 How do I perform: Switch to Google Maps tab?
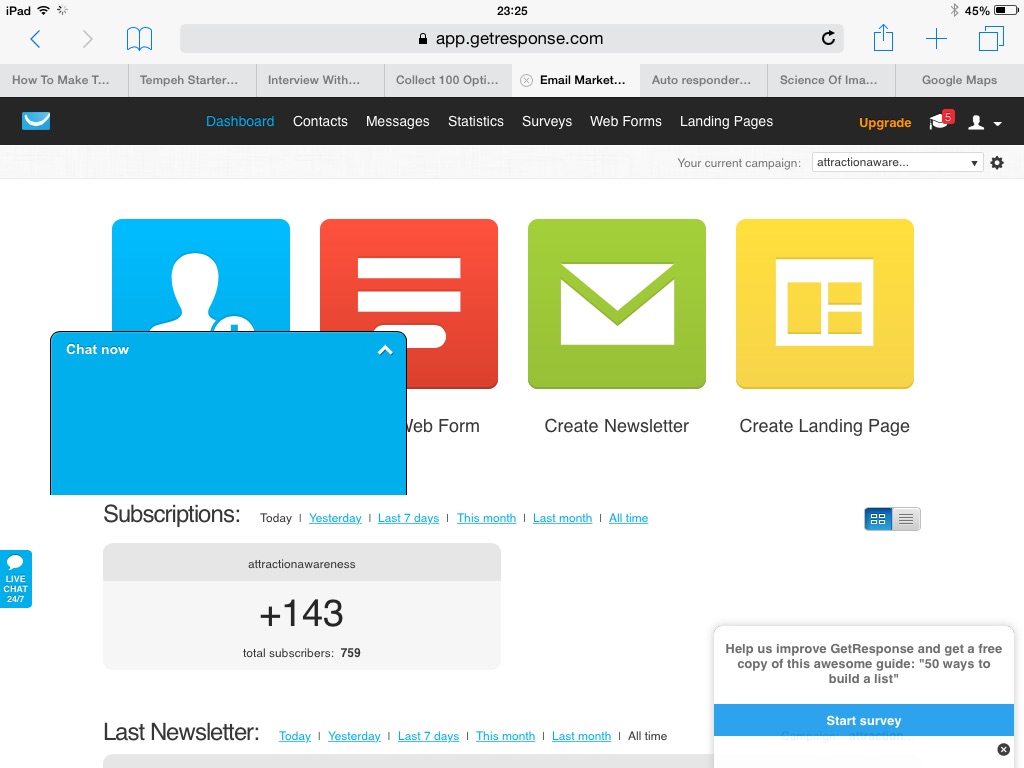click(x=960, y=80)
